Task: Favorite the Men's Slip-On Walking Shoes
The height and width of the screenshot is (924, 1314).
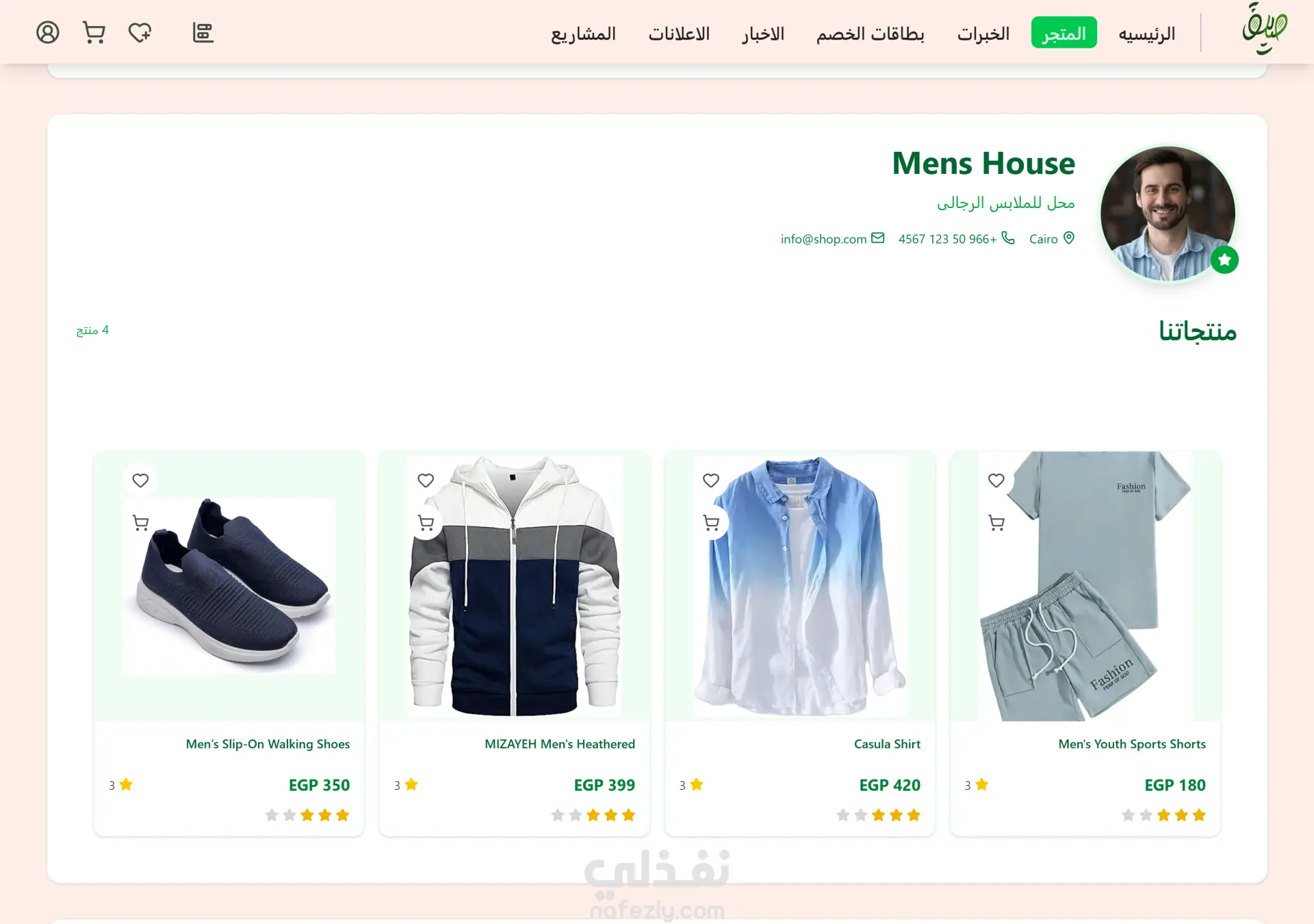Action: tap(140, 480)
